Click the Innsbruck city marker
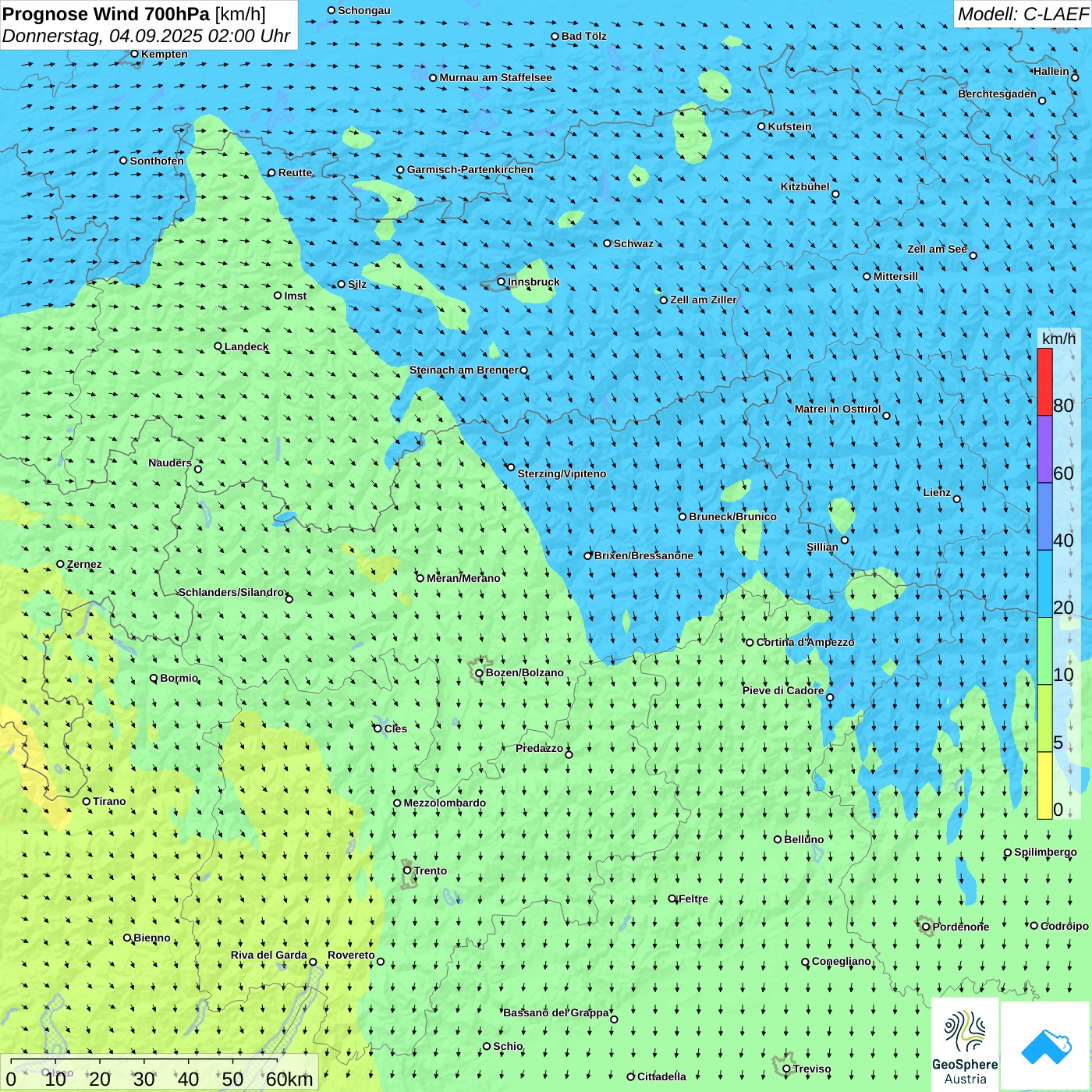The height and width of the screenshot is (1092, 1092). coord(502,282)
